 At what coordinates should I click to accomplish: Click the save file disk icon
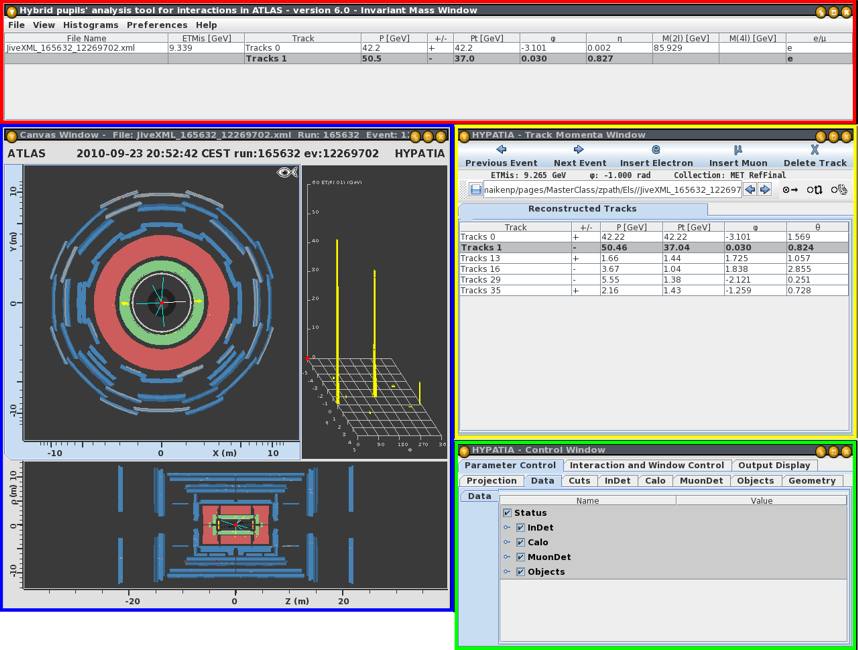point(476,189)
